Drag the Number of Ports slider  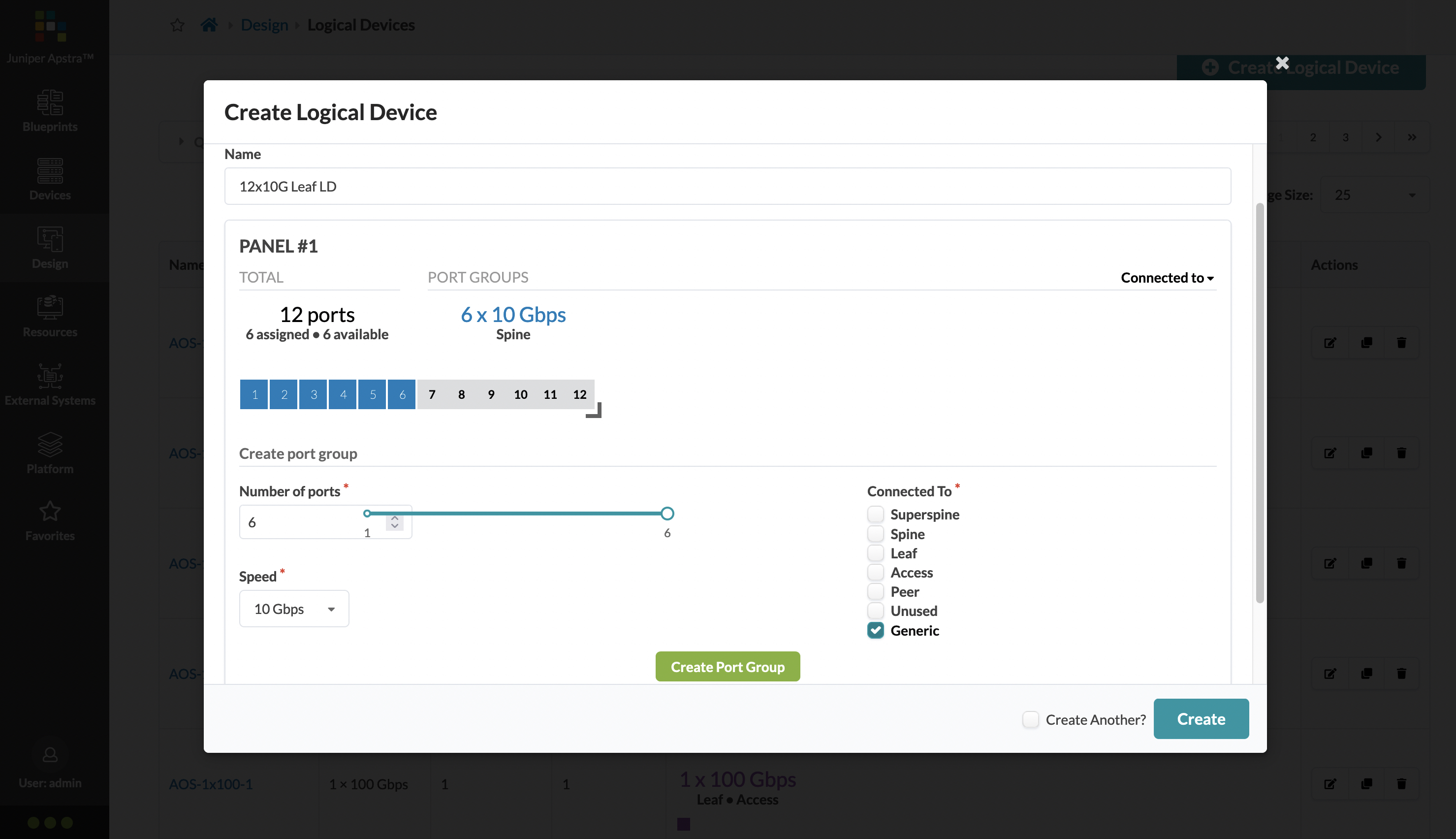pos(667,513)
